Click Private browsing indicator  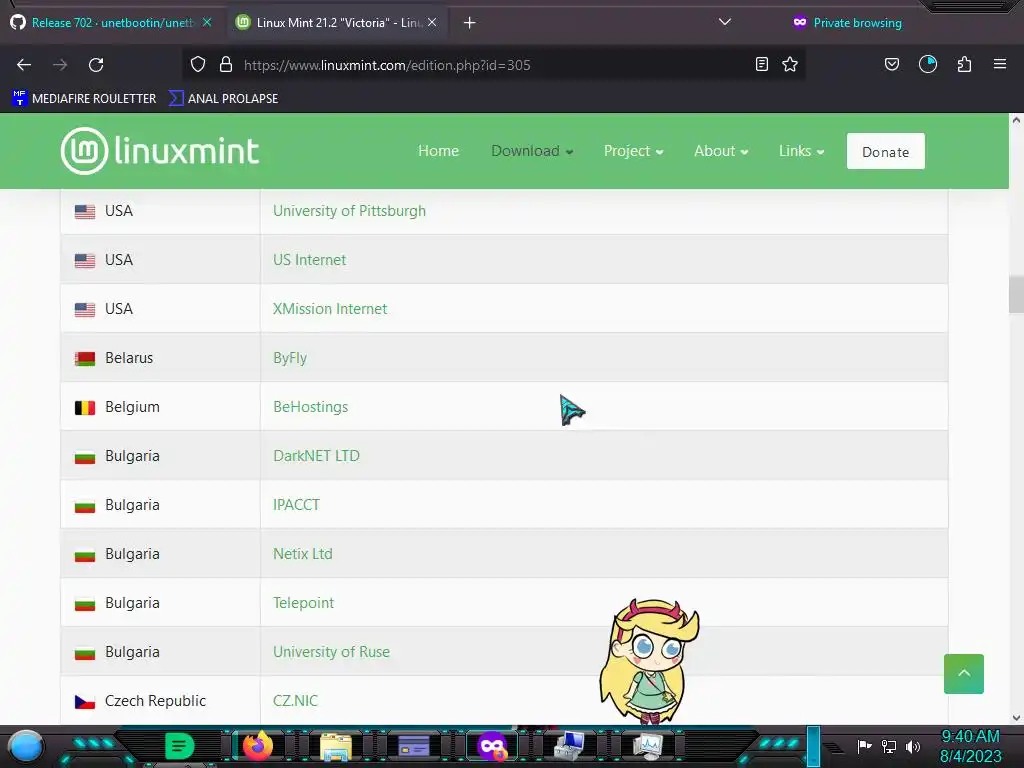click(x=847, y=23)
